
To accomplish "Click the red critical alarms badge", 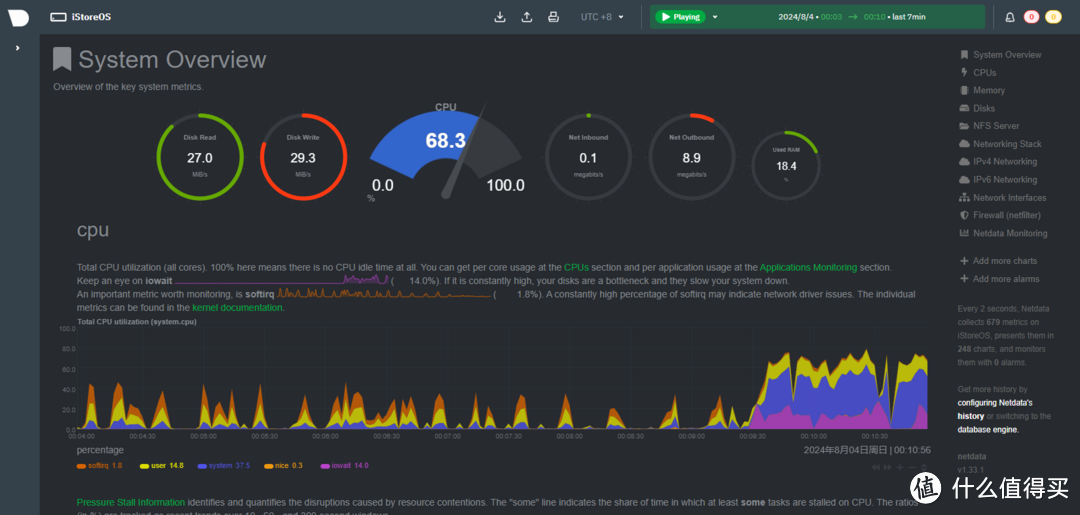I will (1031, 17).
